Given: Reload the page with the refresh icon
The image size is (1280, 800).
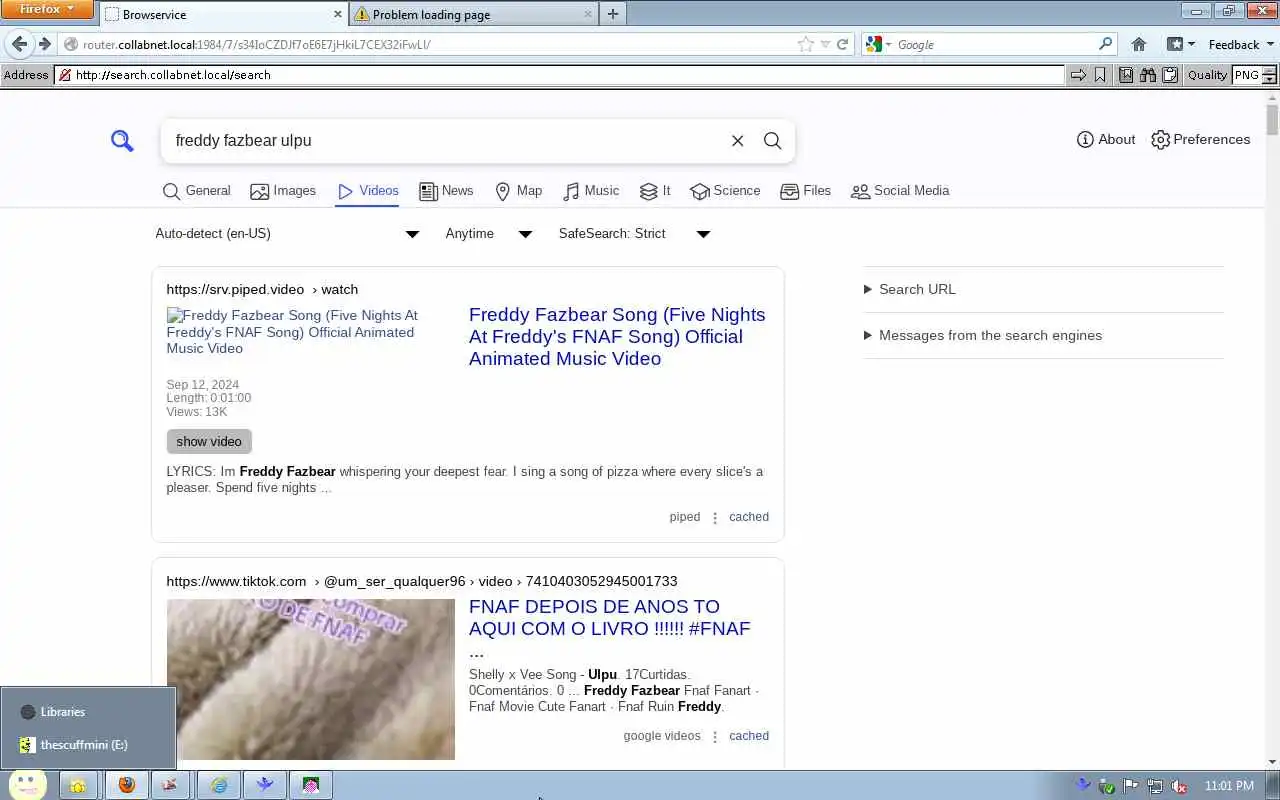Looking at the screenshot, I should 842,44.
